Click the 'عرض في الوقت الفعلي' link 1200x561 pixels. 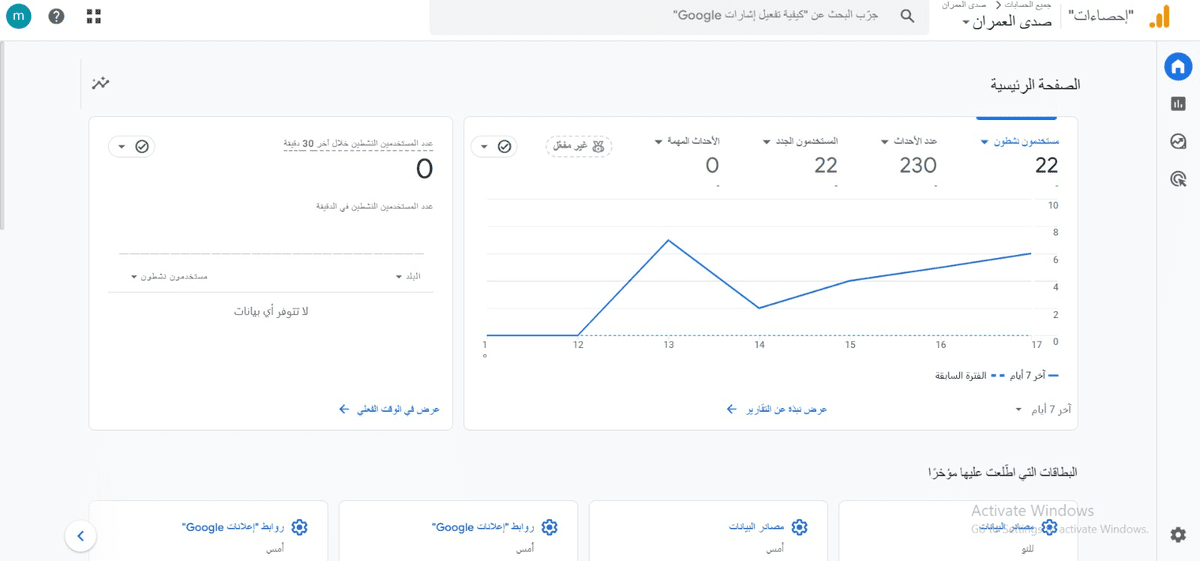pyautogui.click(x=389, y=409)
